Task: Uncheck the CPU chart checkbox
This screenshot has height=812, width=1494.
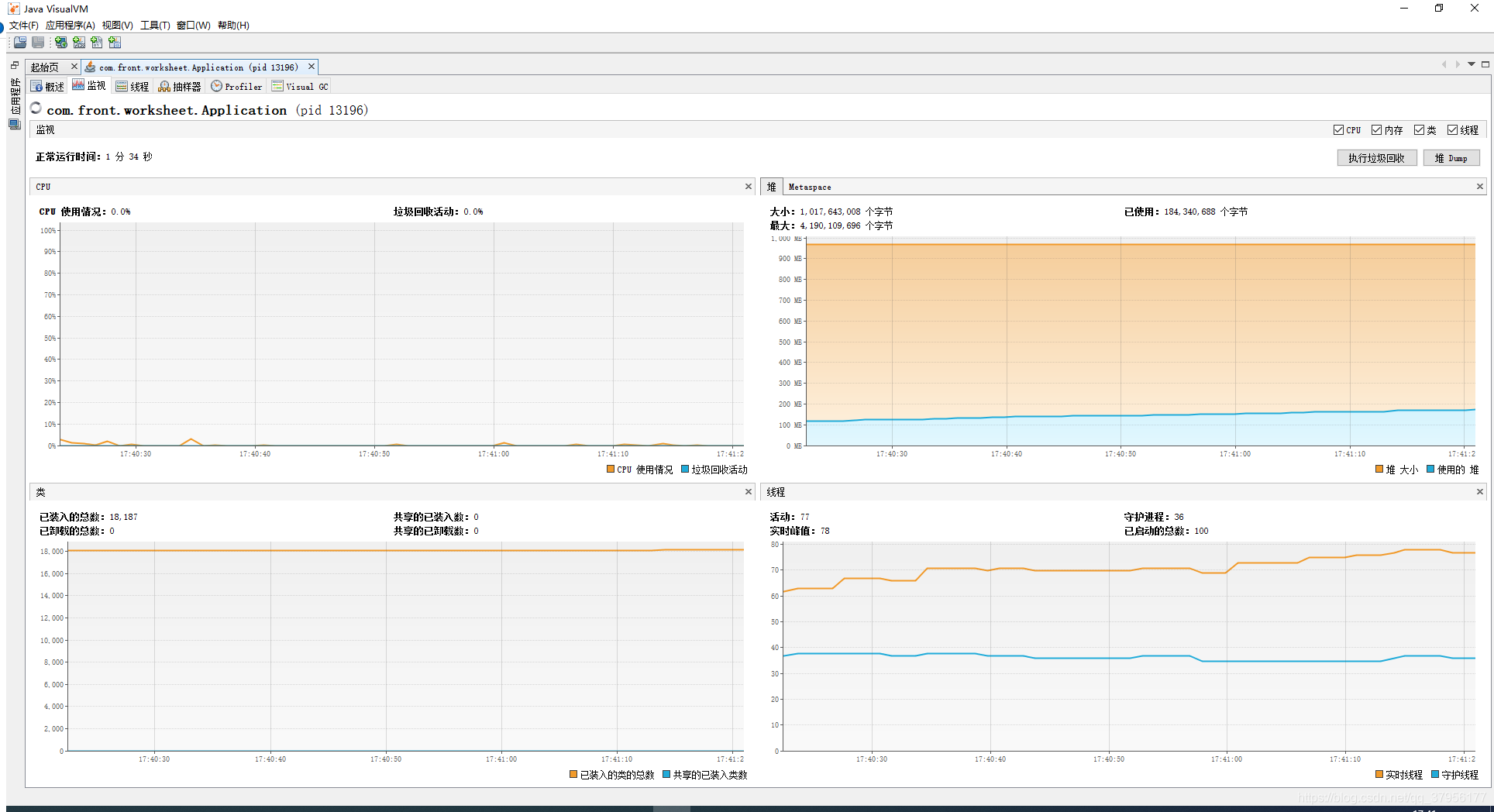Action: [x=1338, y=130]
